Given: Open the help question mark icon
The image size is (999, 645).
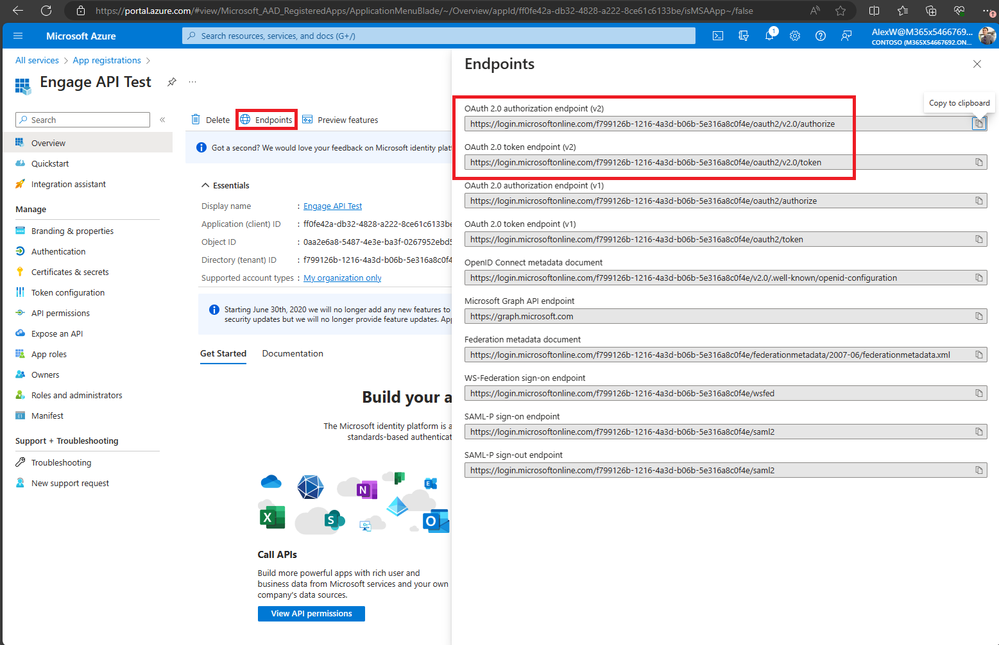Looking at the screenshot, I should 821,36.
